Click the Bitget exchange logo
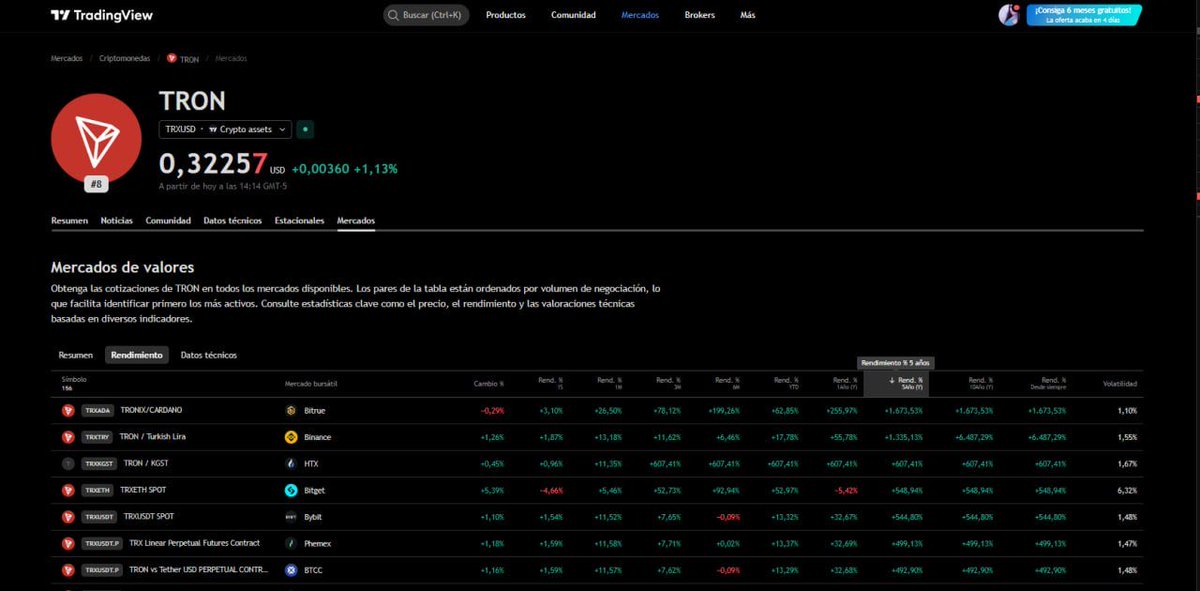This screenshot has width=1200, height=591. point(291,490)
